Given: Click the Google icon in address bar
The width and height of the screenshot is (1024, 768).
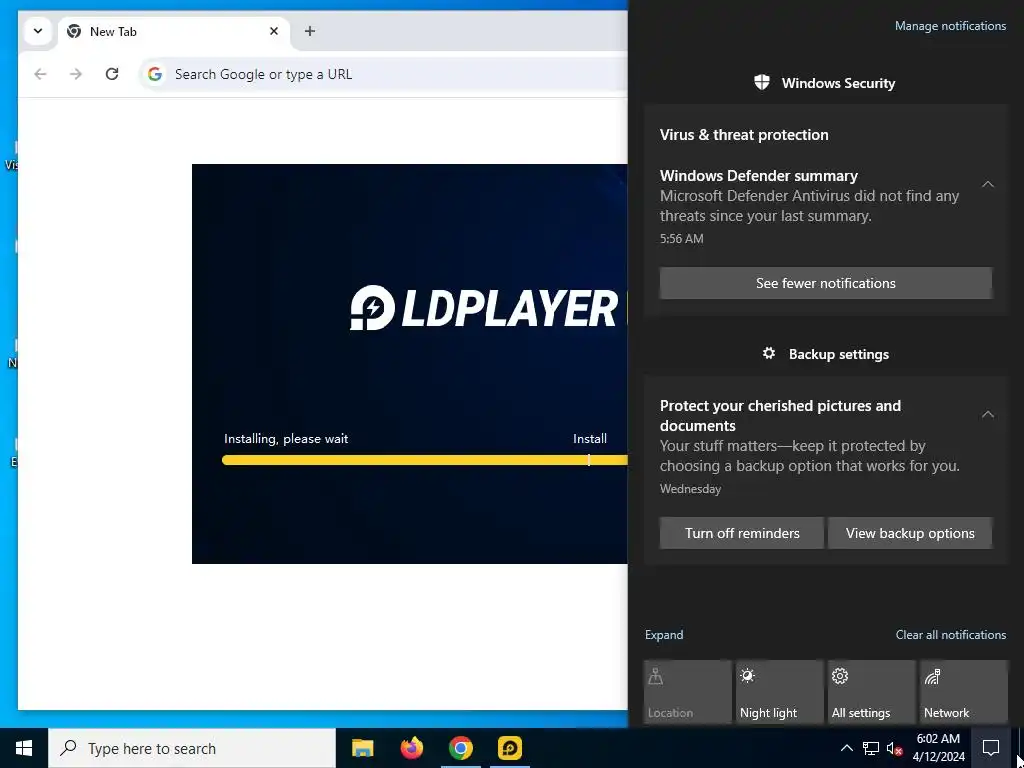Looking at the screenshot, I should tap(155, 74).
